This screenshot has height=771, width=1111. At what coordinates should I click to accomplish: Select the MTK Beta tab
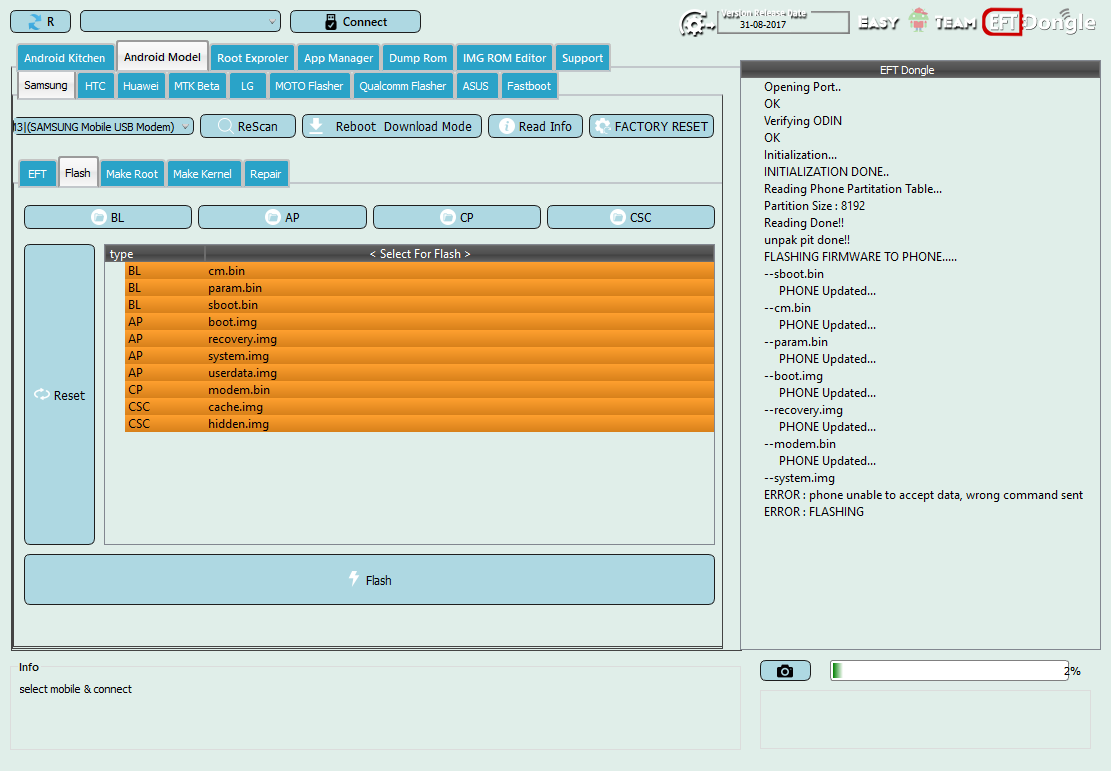tap(196, 86)
